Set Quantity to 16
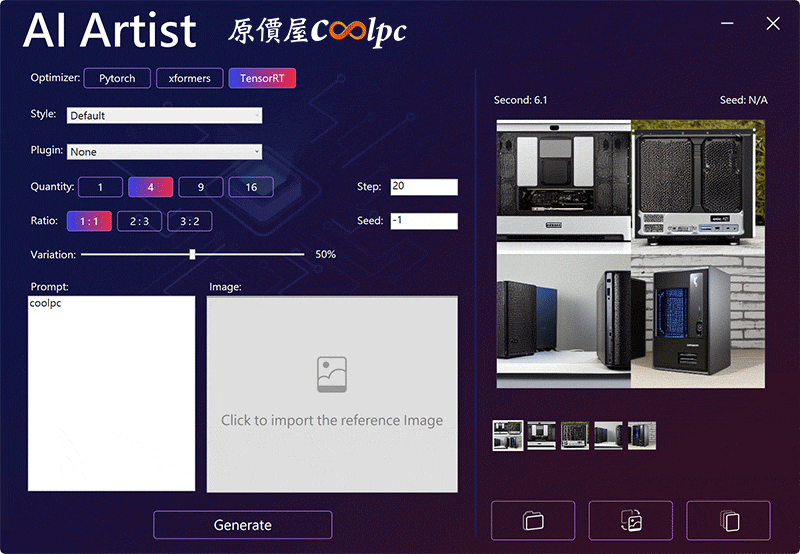This screenshot has height=554, width=800. pyautogui.click(x=251, y=187)
